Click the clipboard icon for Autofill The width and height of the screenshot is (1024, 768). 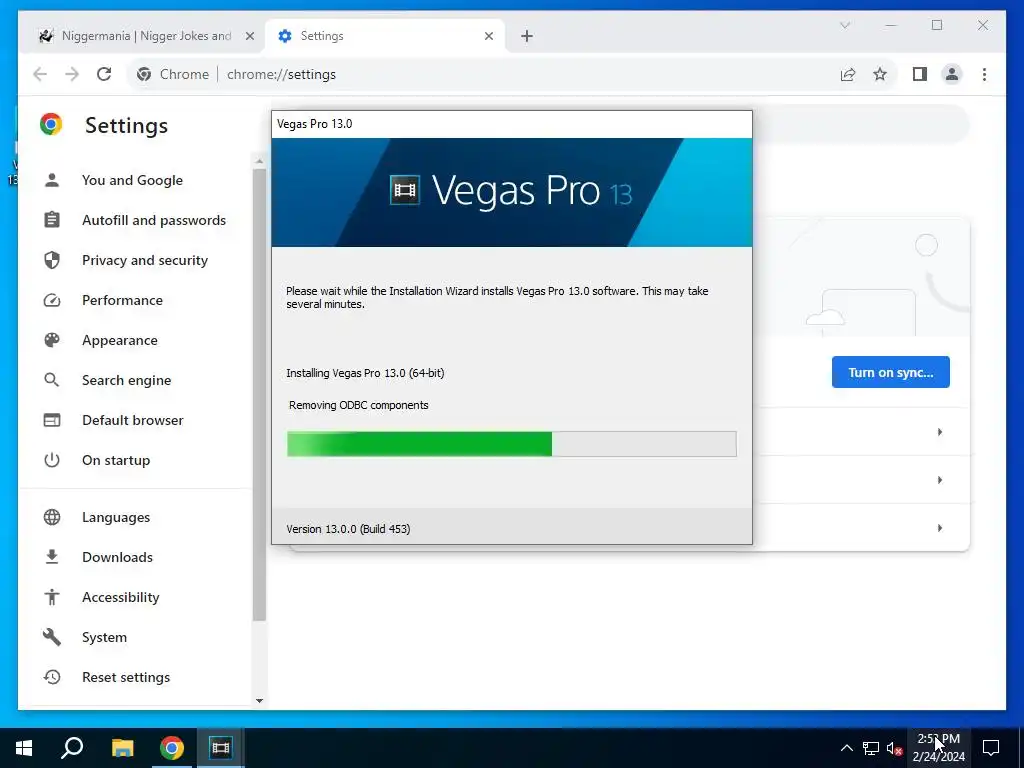[52, 220]
